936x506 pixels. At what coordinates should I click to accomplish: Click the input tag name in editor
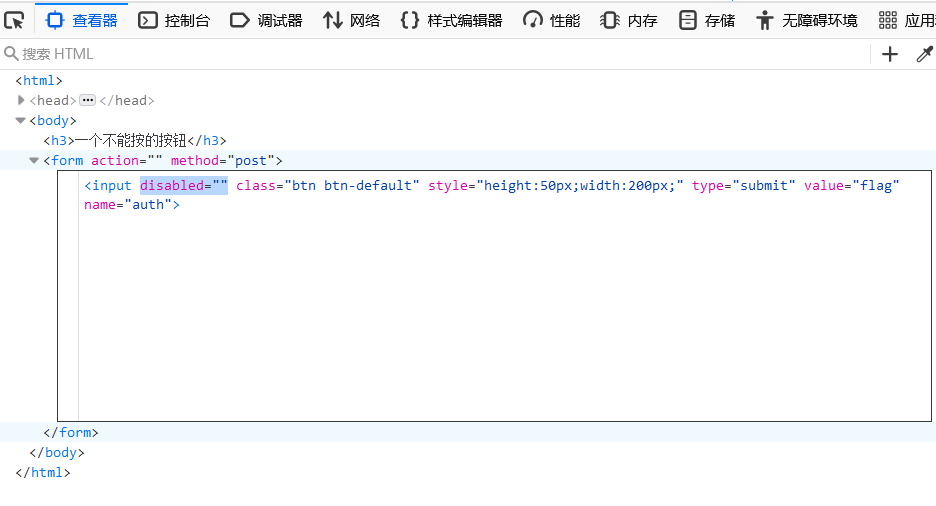(112, 186)
